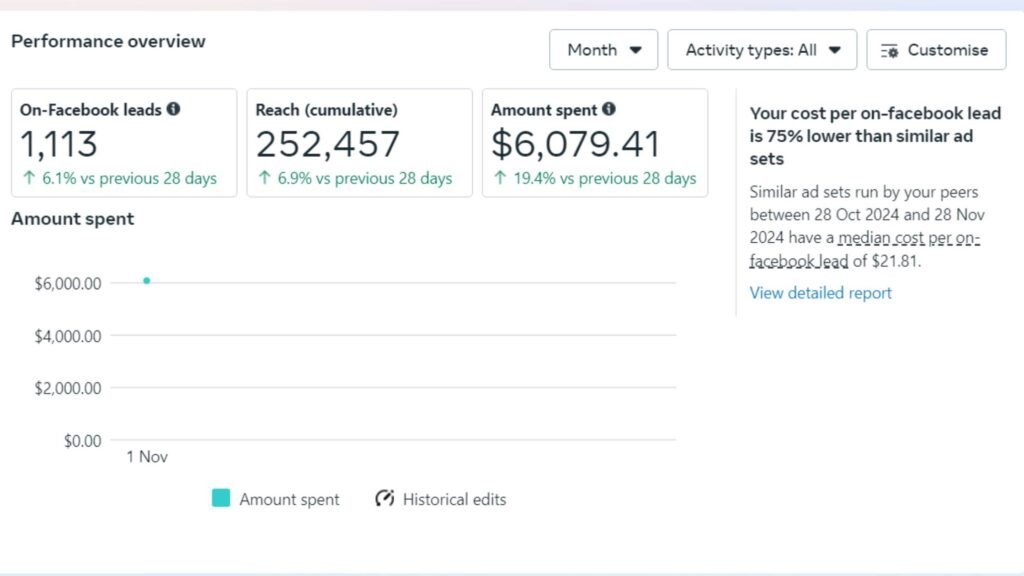Toggle the Historical edits legend label
The height and width of the screenshot is (576, 1024).
(454, 499)
